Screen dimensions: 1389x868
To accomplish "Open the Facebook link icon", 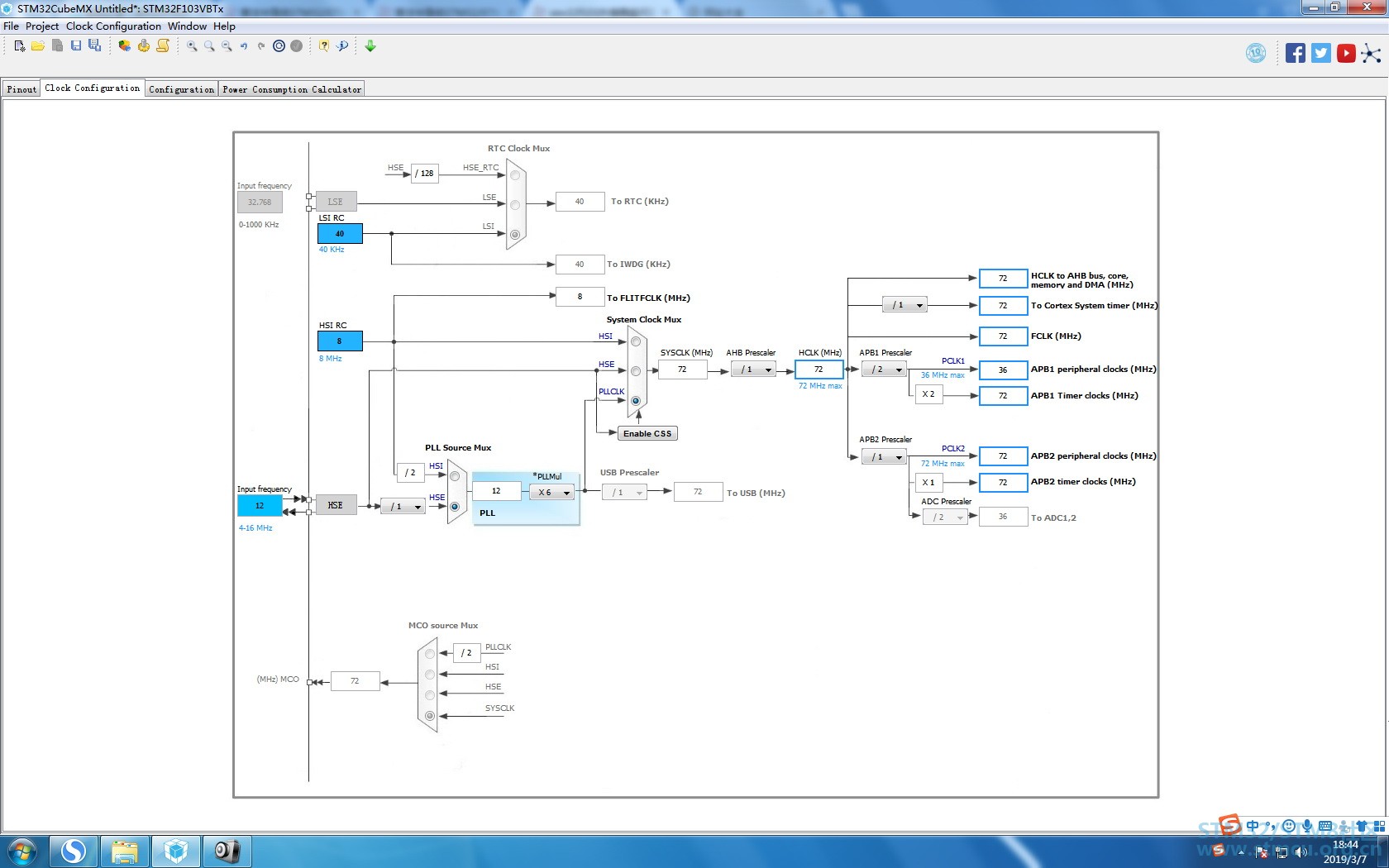I will pyautogui.click(x=1296, y=54).
